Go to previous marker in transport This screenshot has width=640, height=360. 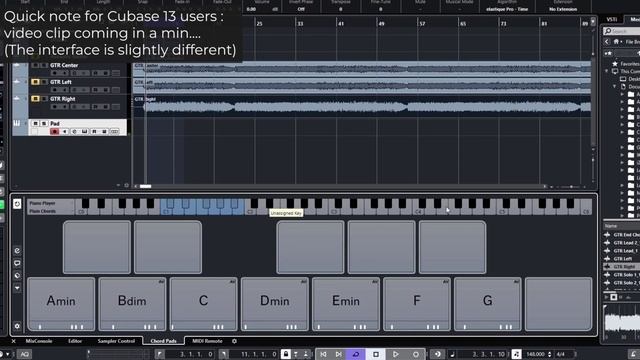[323, 354]
